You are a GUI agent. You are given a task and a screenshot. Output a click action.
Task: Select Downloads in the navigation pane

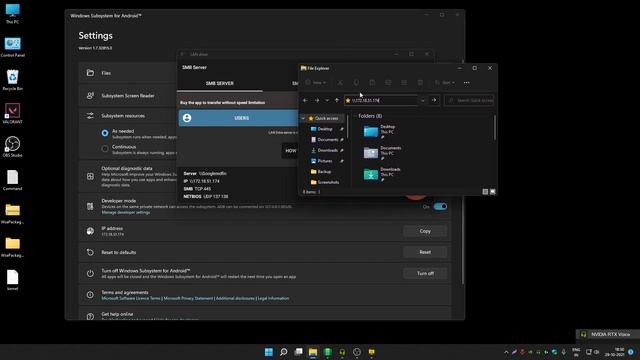[x=327, y=150]
